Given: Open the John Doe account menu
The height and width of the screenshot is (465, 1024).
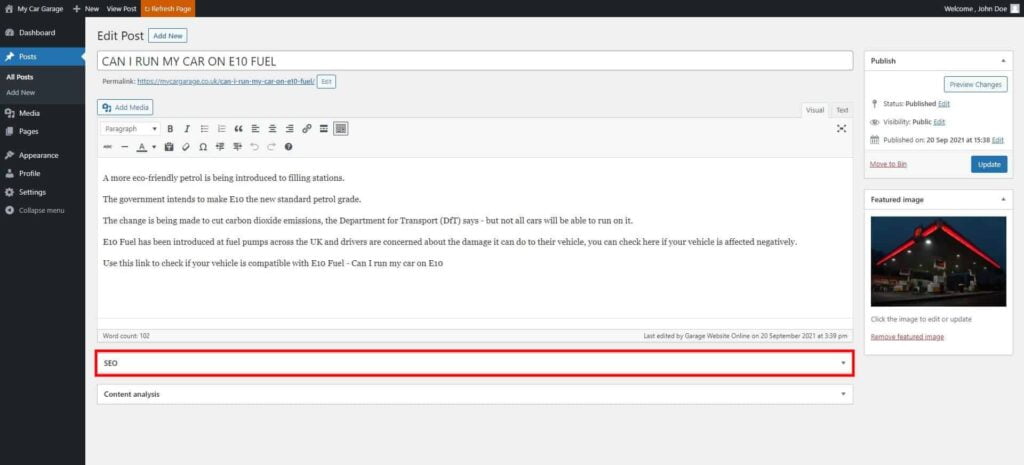Looking at the screenshot, I should click(982, 8).
